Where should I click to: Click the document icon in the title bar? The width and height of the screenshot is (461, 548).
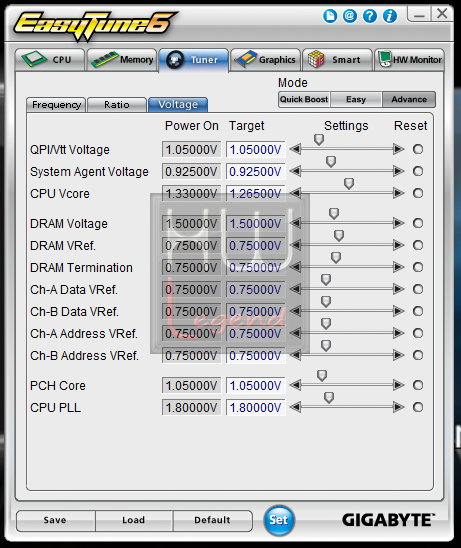click(330, 16)
